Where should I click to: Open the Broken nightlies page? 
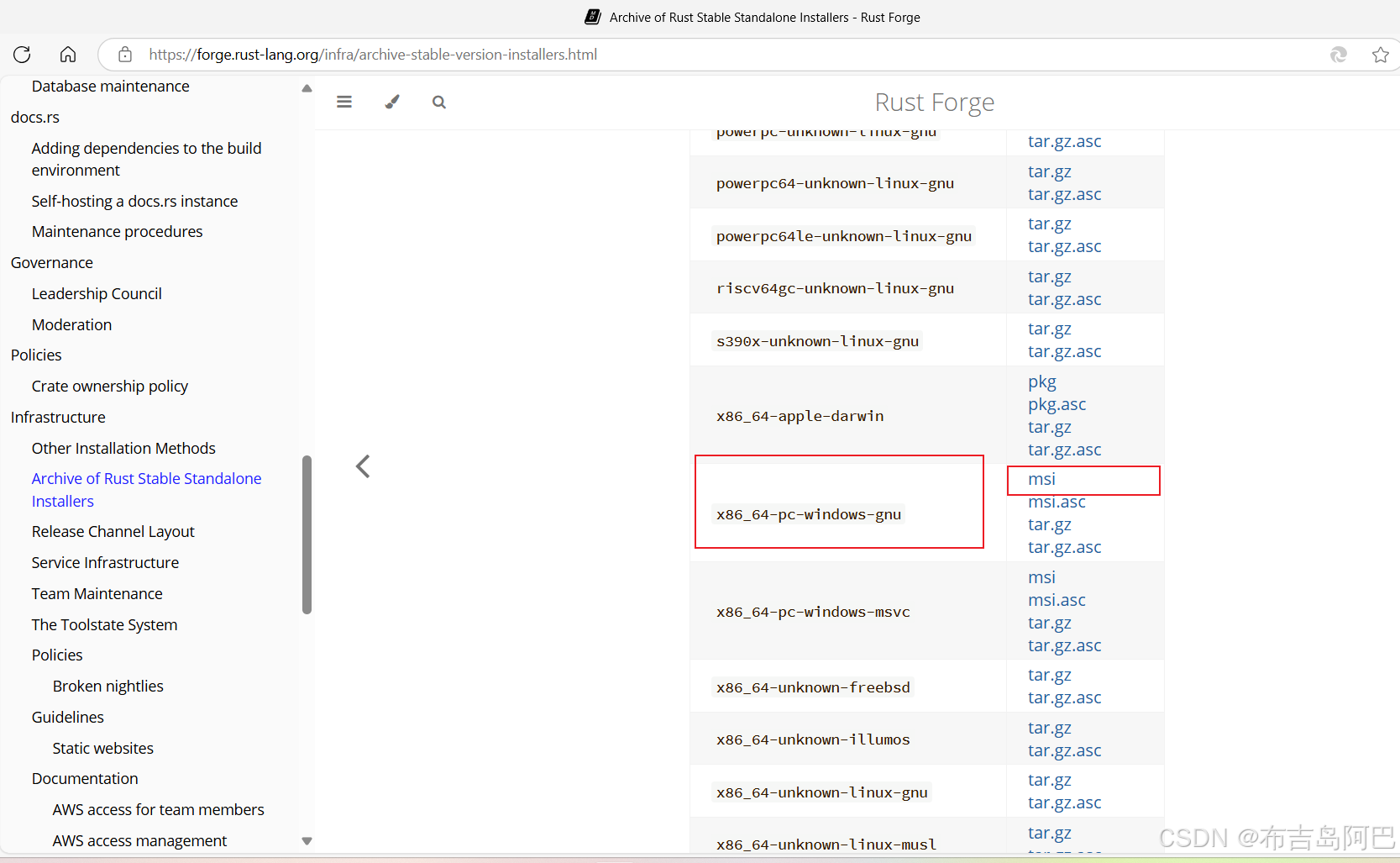pos(107,686)
